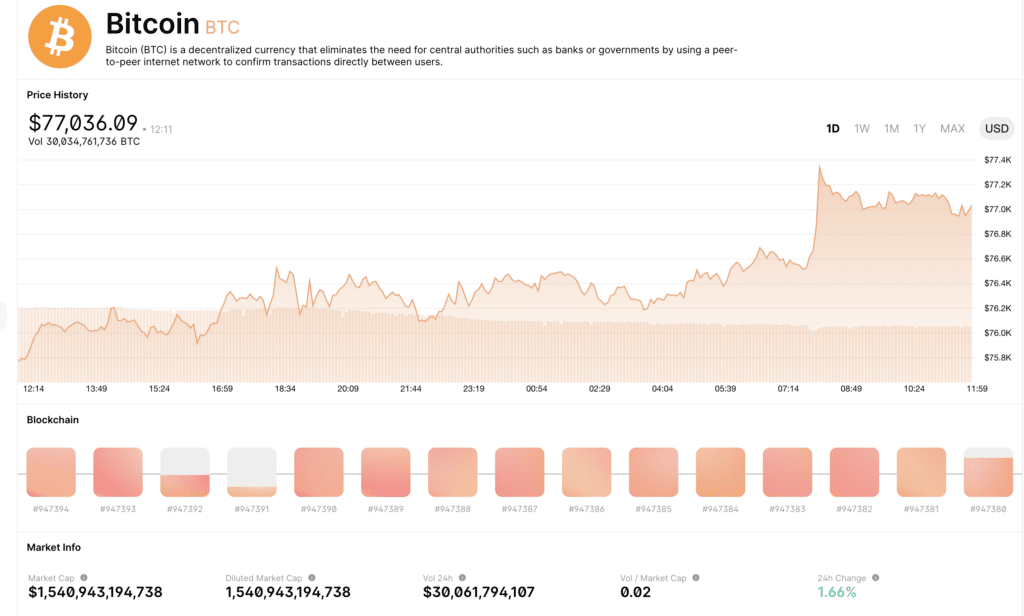Image resolution: width=1024 pixels, height=616 pixels.
Task: Click the Bitcoin page title
Action: tap(152, 24)
